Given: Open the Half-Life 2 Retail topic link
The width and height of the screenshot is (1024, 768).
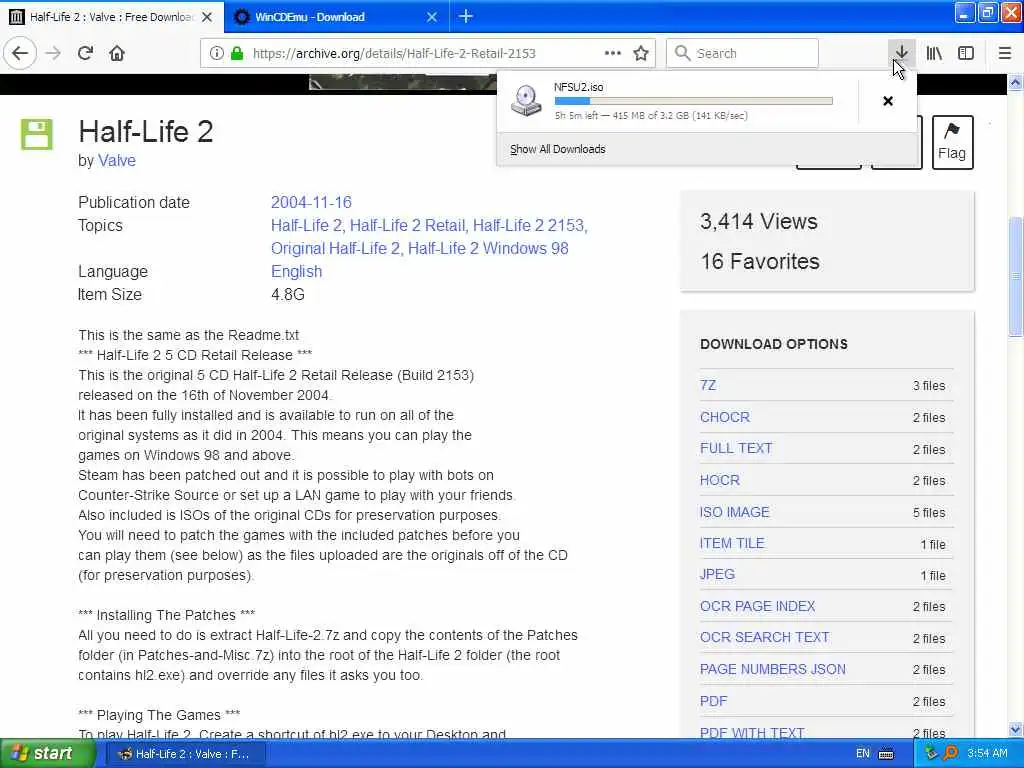Looking at the screenshot, I should click(x=407, y=225).
